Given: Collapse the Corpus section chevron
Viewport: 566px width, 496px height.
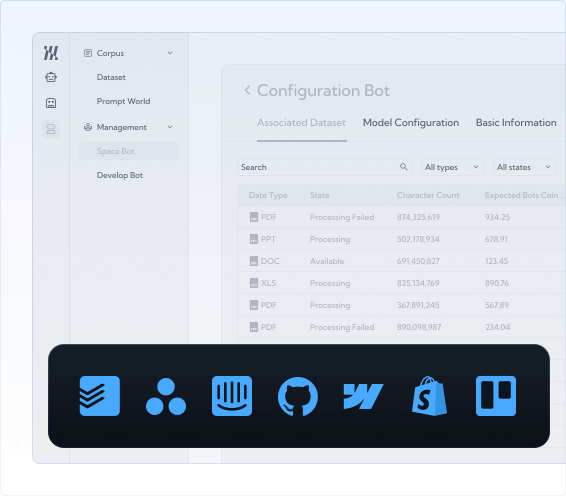Looking at the screenshot, I should [x=170, y=53].
